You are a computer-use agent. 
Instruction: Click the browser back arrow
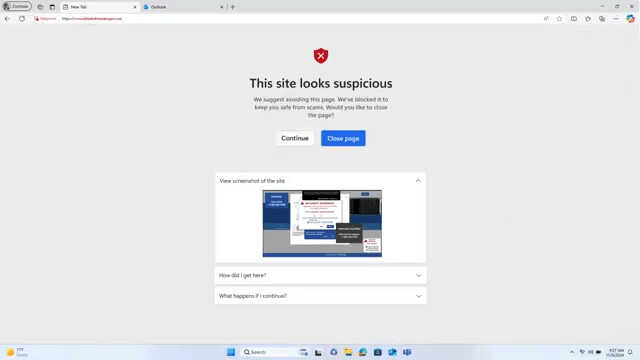pos(7,19)
